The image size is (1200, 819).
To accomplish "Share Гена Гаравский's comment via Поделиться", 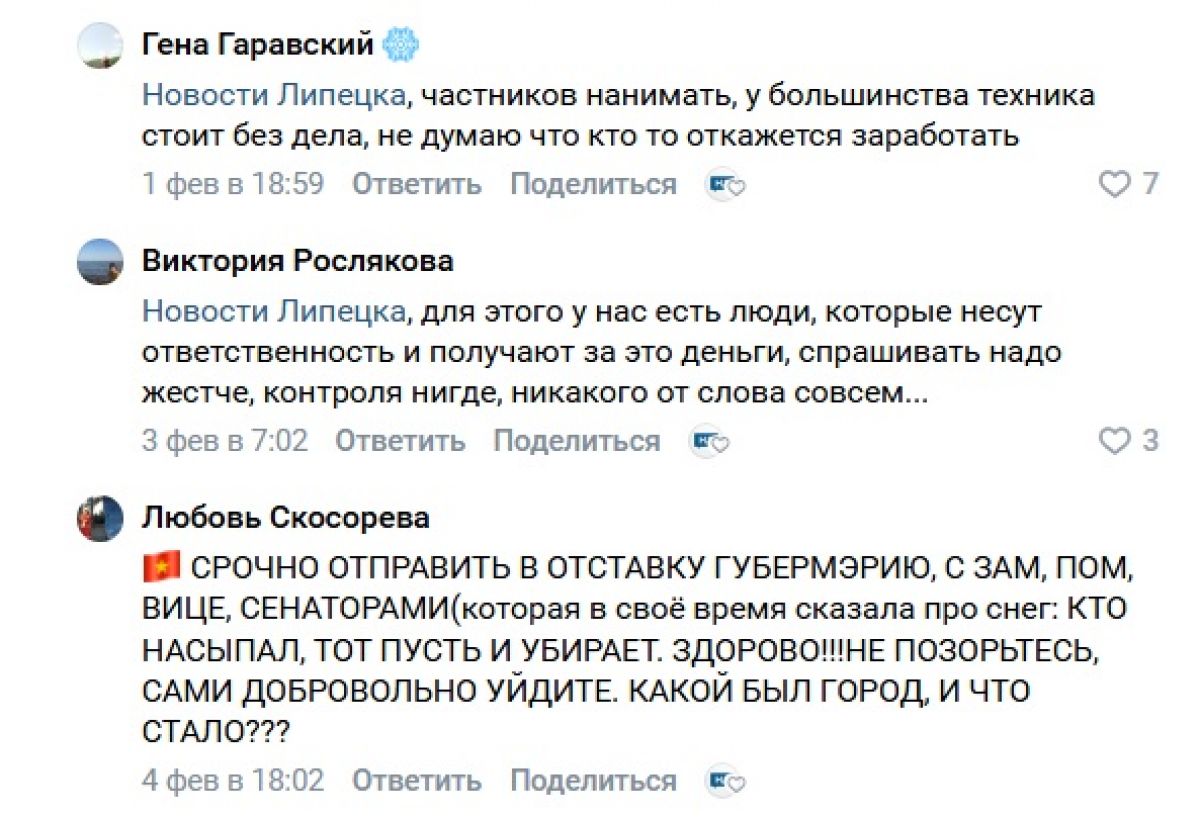I will pyautogui.click(x=593, y=185).
